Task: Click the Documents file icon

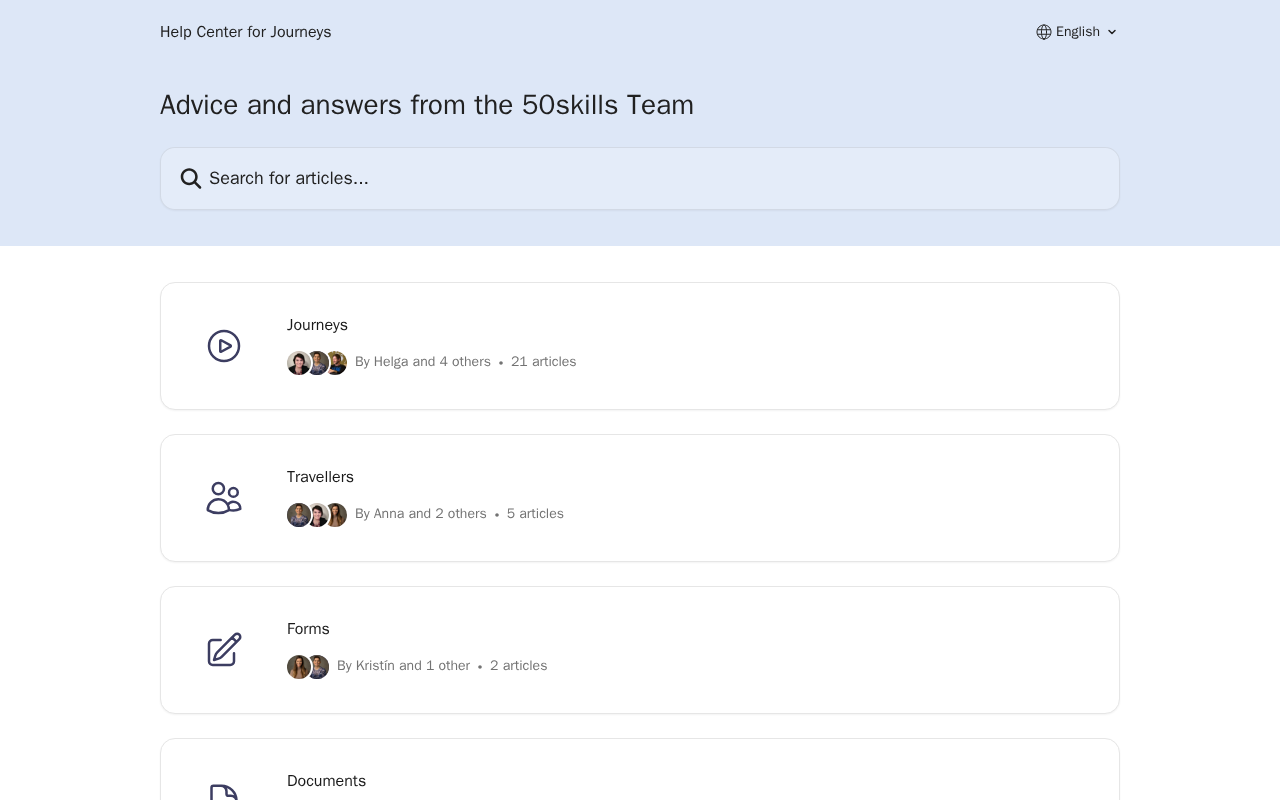Action: [224, 793]
